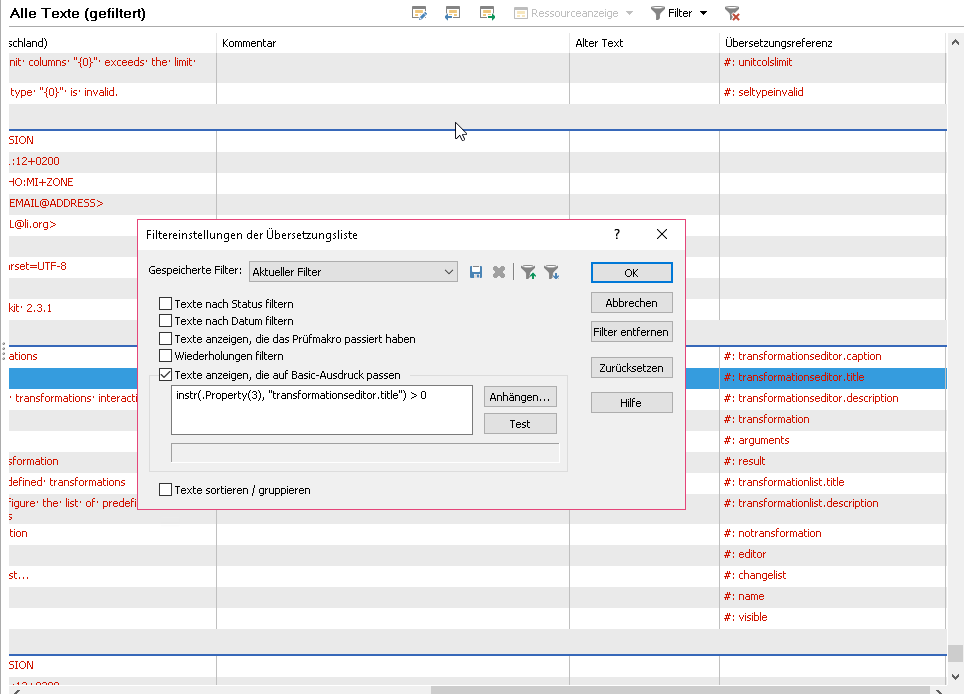Click the blue-arrow translation import toolbar icon
This screenshot has width=967, height=694.
click(x=452, y=12)
